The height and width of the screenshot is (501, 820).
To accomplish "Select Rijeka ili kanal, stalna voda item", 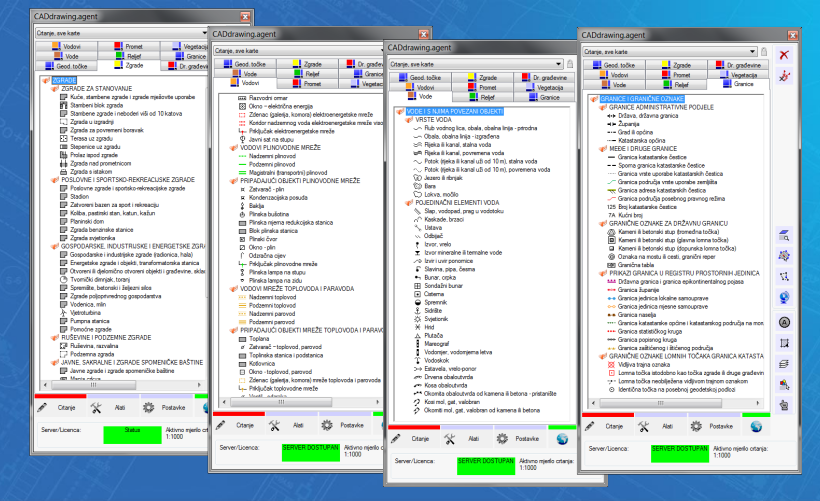I will click(458, 145).
